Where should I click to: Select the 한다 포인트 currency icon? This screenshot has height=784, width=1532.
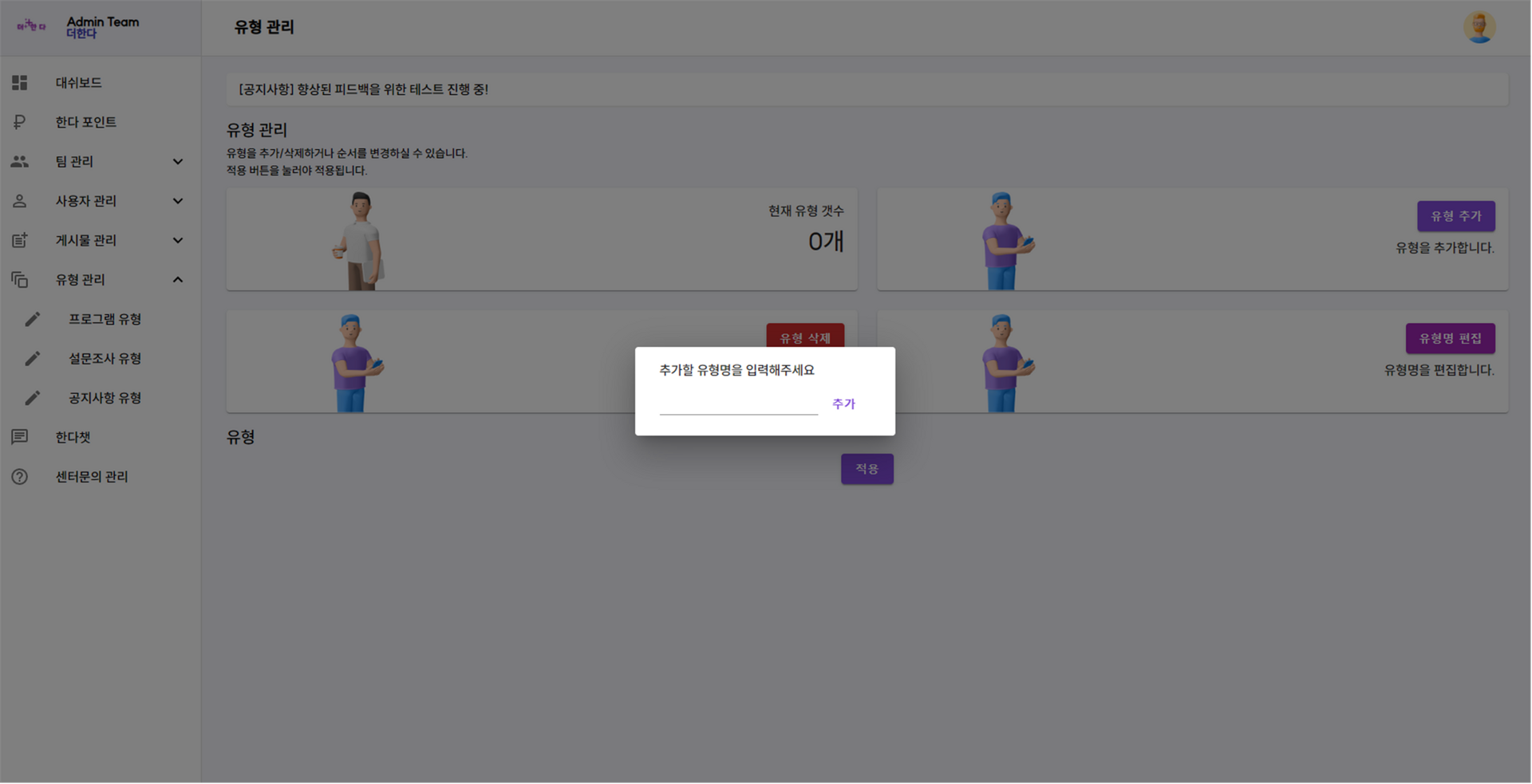click(19, 121)
